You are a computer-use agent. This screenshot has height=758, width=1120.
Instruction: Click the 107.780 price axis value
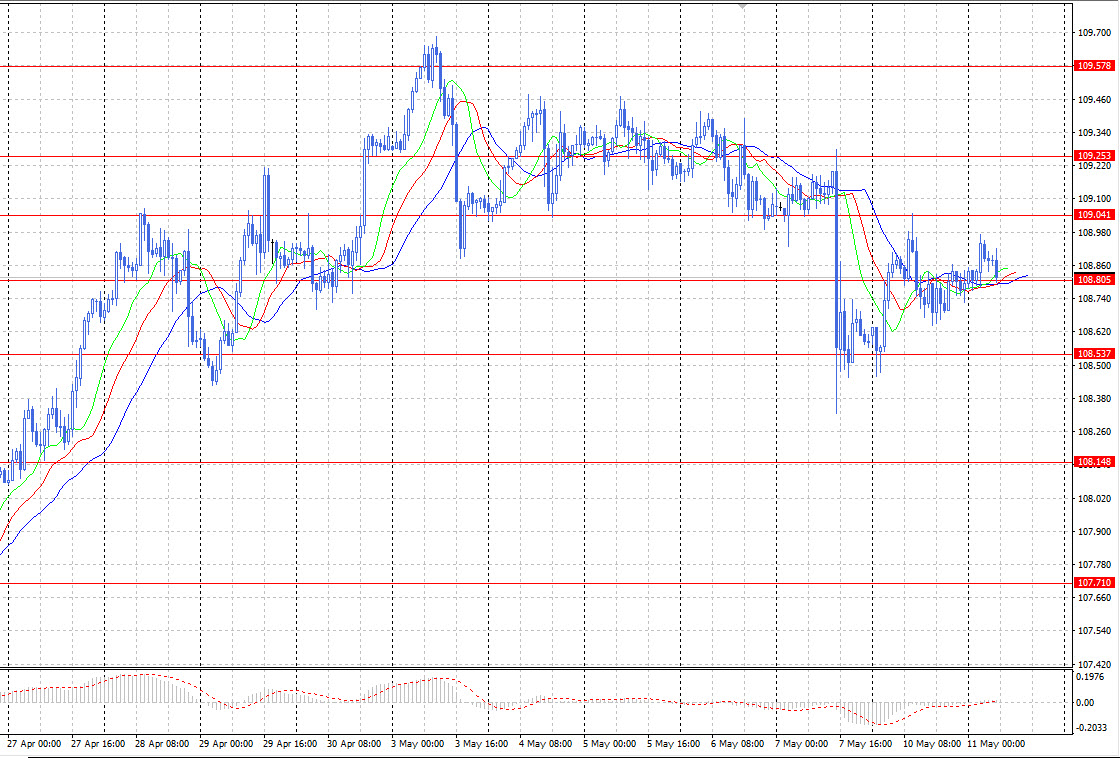[x=1094, y=565]
